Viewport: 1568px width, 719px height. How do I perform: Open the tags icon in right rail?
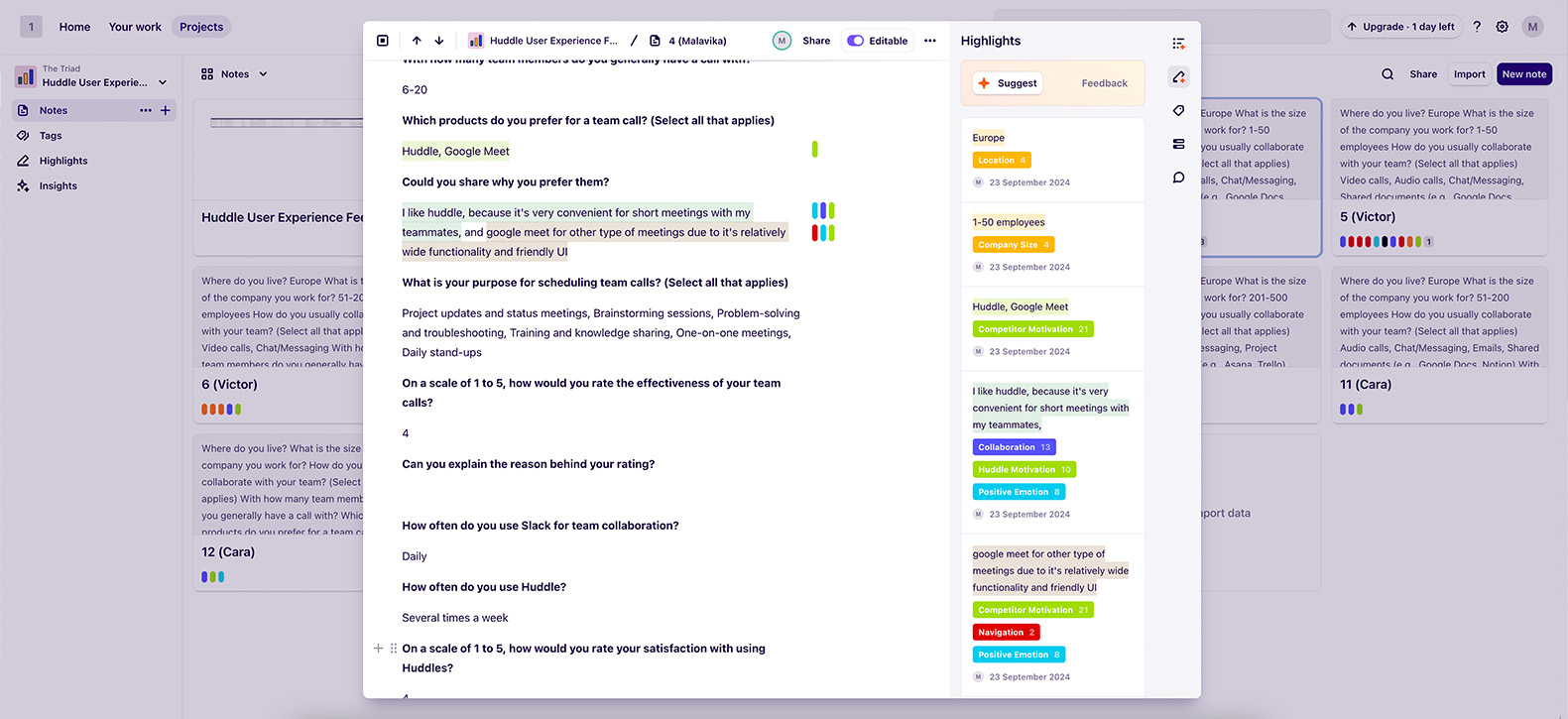(1178, 111)
